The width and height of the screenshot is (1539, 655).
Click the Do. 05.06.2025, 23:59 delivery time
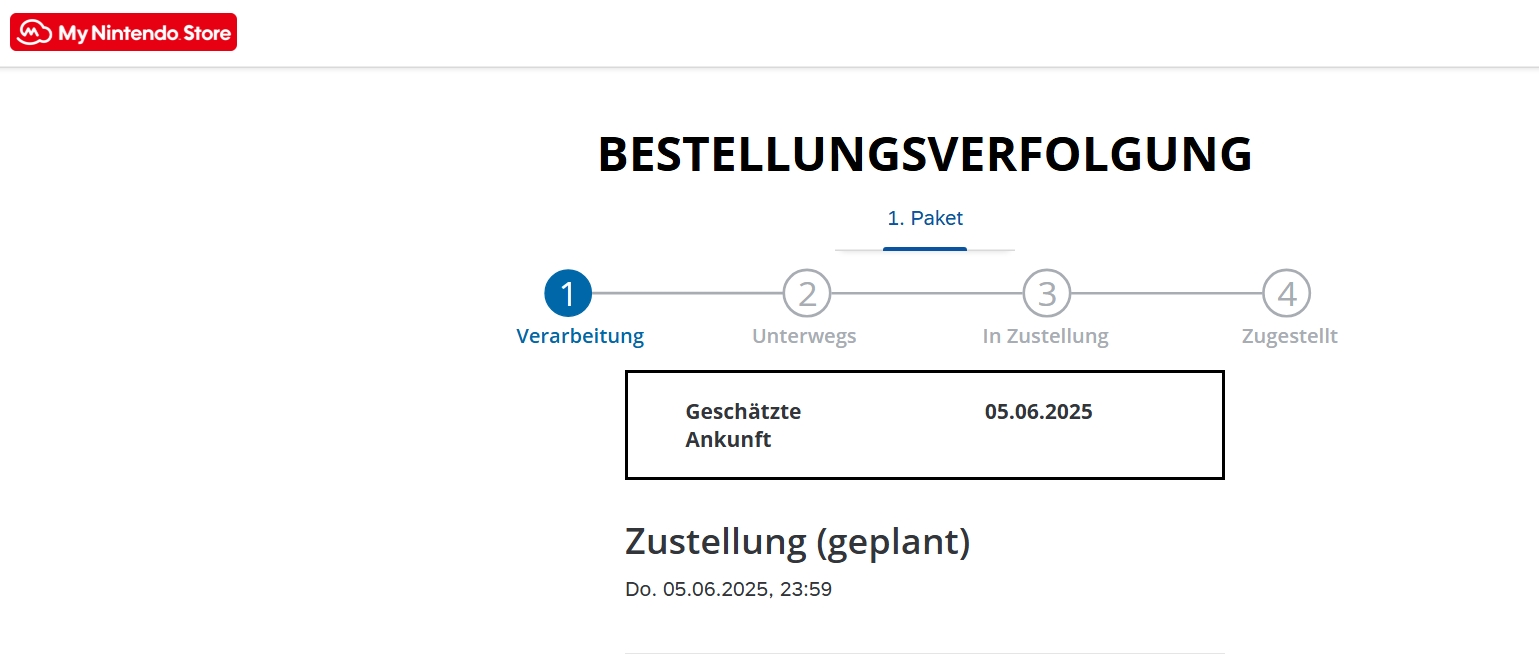pos(728,589)
